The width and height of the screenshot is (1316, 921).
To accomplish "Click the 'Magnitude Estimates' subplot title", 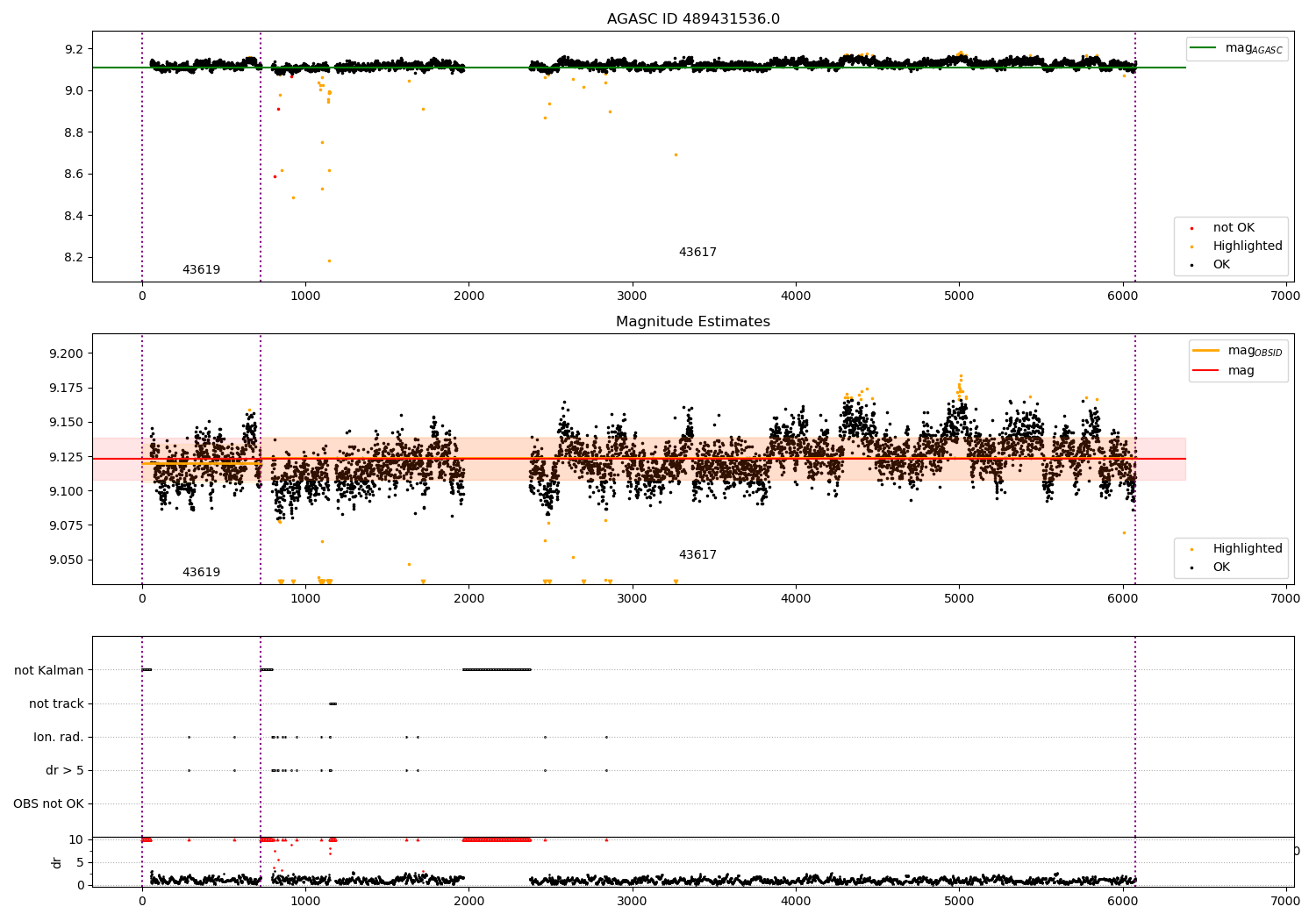I will pyautogui.click(x=693, y=322).
